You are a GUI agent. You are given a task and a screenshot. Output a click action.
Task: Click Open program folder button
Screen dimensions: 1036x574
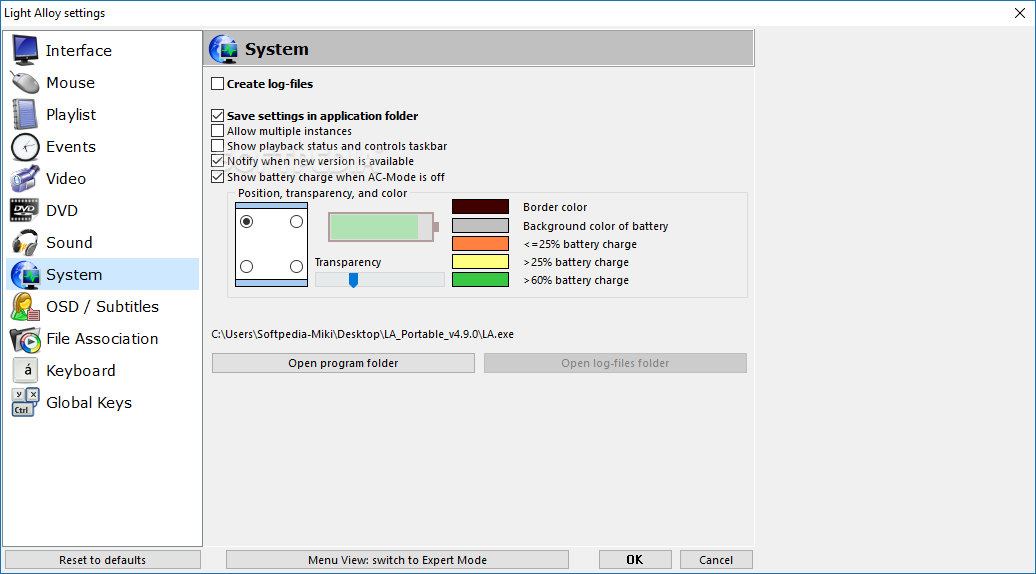344,363
